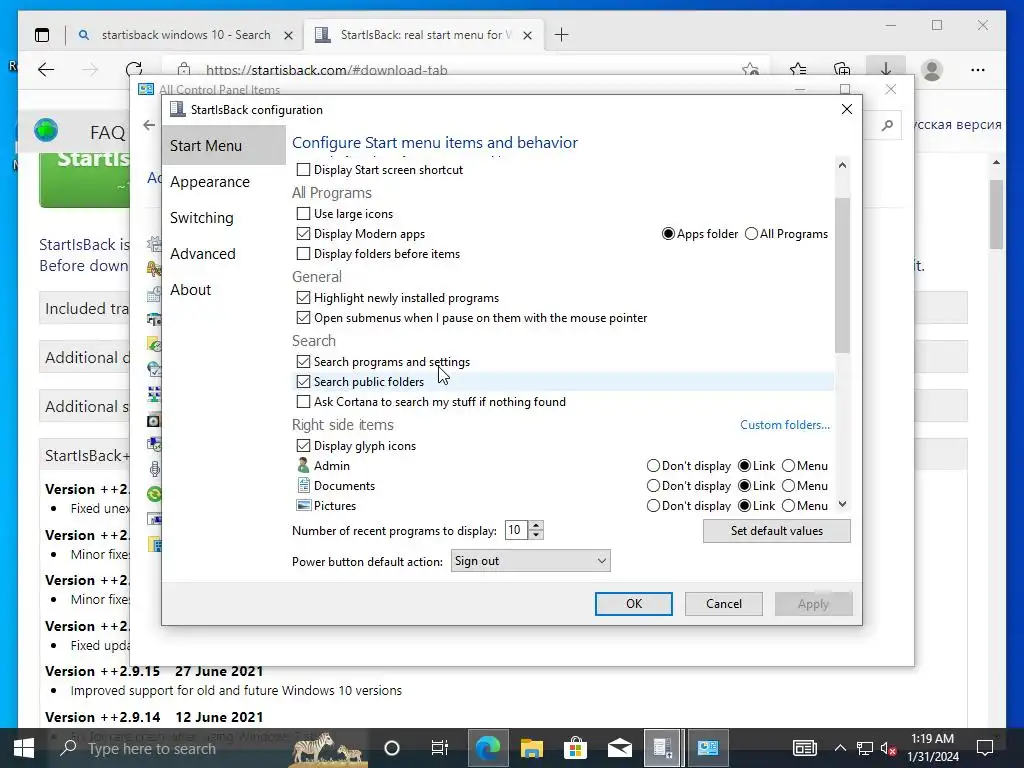
Task: Open the Control Panel taskbar item
Action: [x=707, y=748]
